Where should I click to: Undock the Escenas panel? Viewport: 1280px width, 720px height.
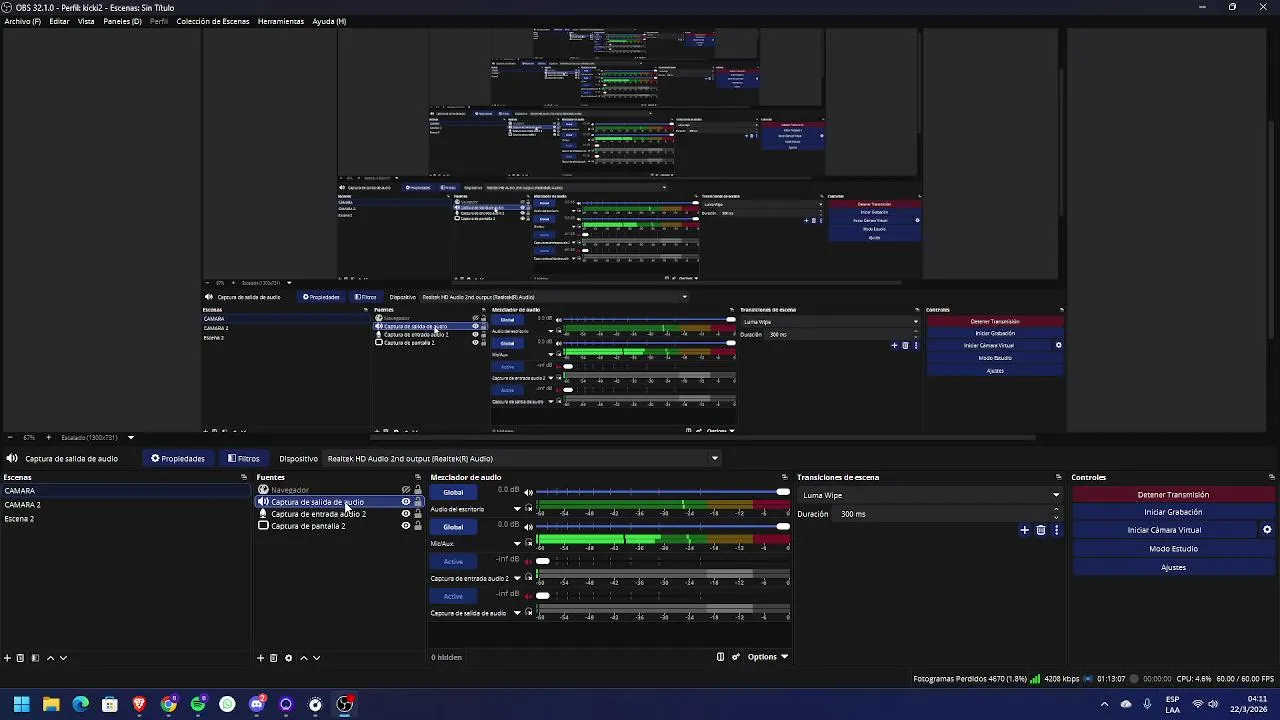244,477
